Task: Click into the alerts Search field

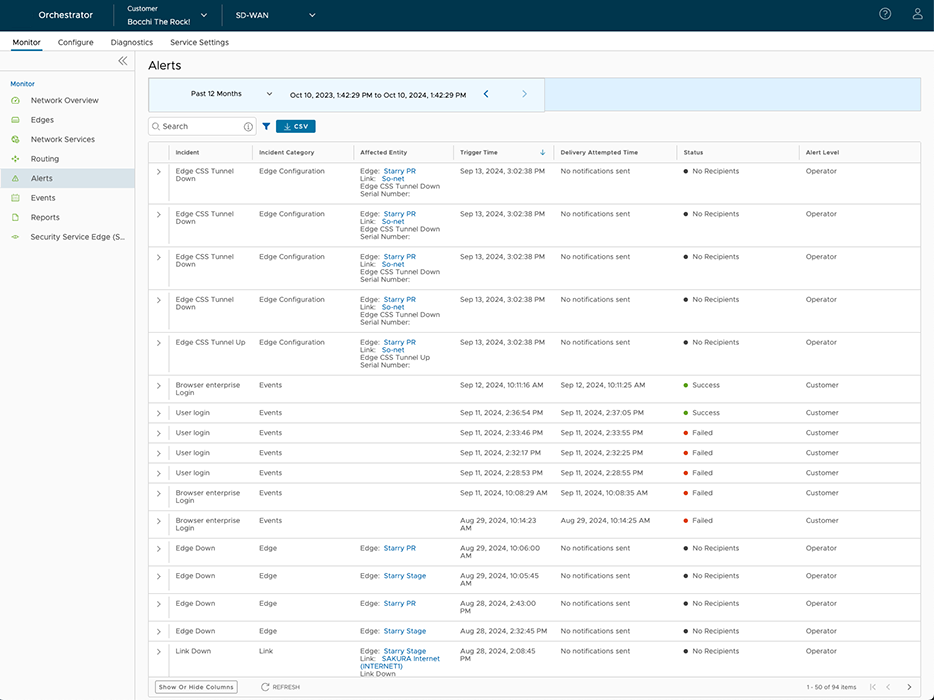Action: pyautogui.click(x=200, y=127)
